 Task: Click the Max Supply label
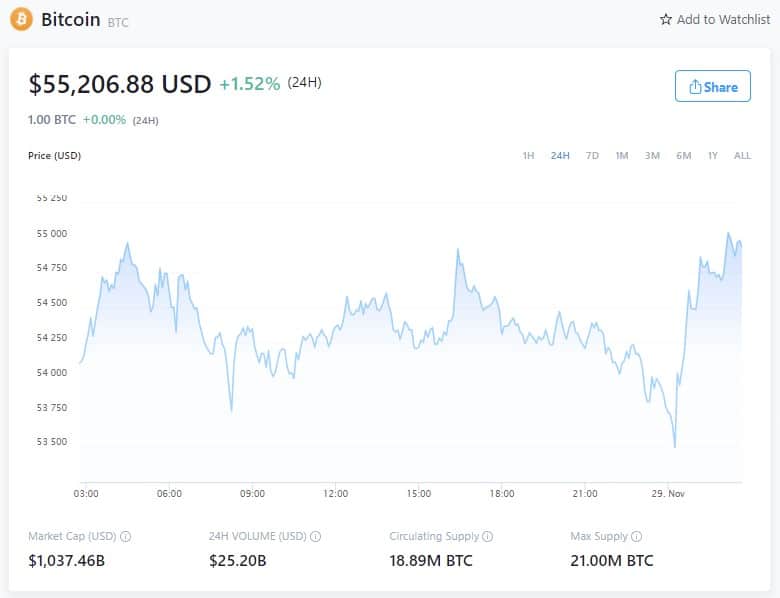[x=599, y=536]
